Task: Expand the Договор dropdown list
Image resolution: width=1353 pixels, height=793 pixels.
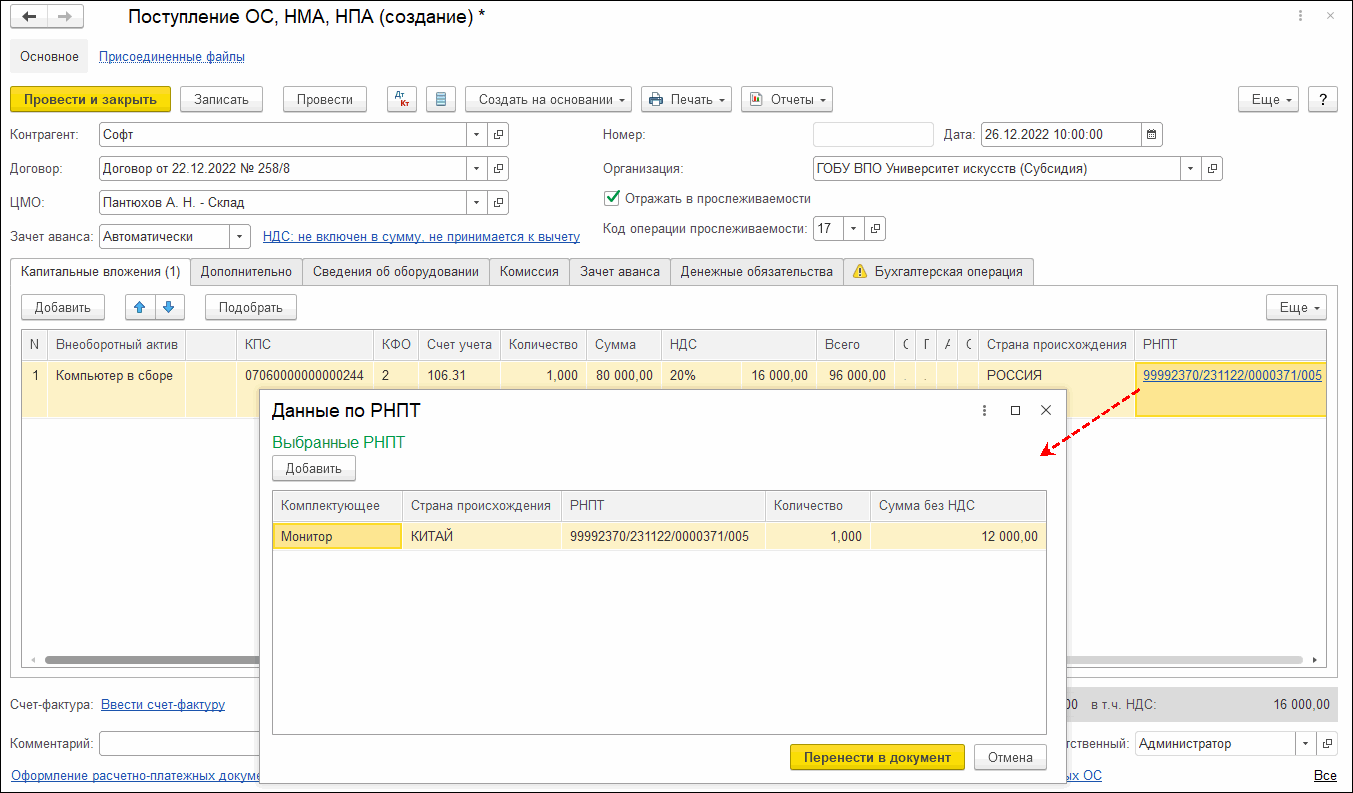Action: tap(477, 168)
